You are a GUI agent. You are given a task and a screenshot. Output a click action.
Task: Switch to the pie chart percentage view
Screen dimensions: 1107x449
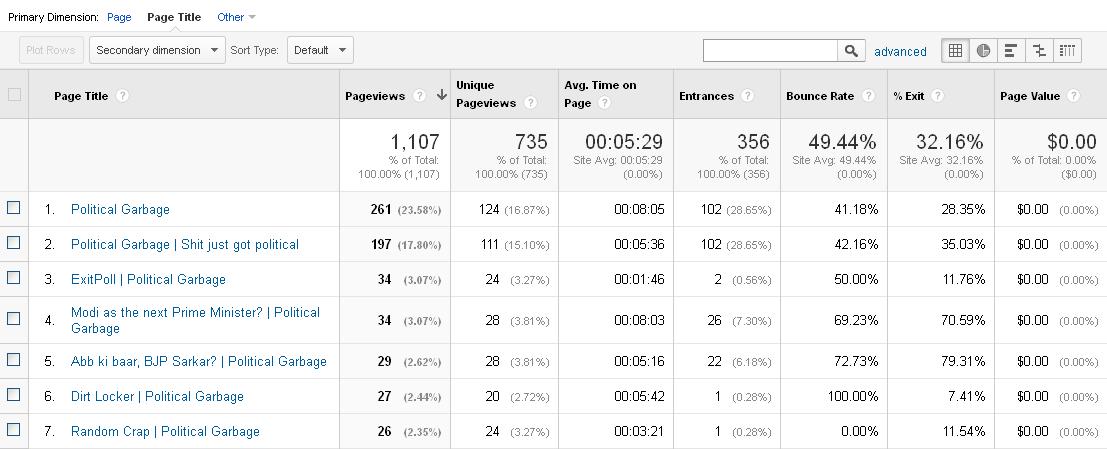[983, 51]
